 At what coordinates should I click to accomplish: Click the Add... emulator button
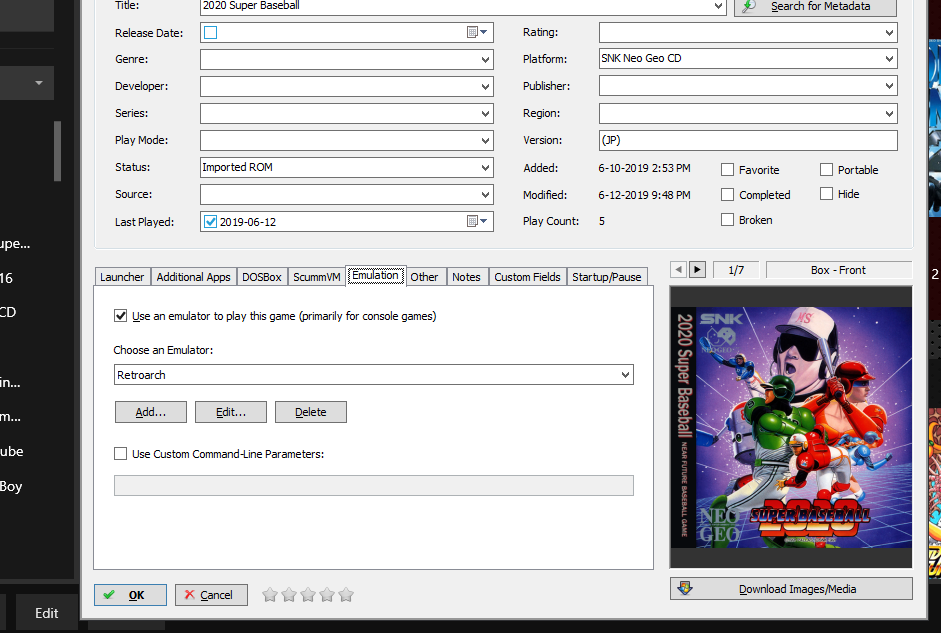pos(151,412)
